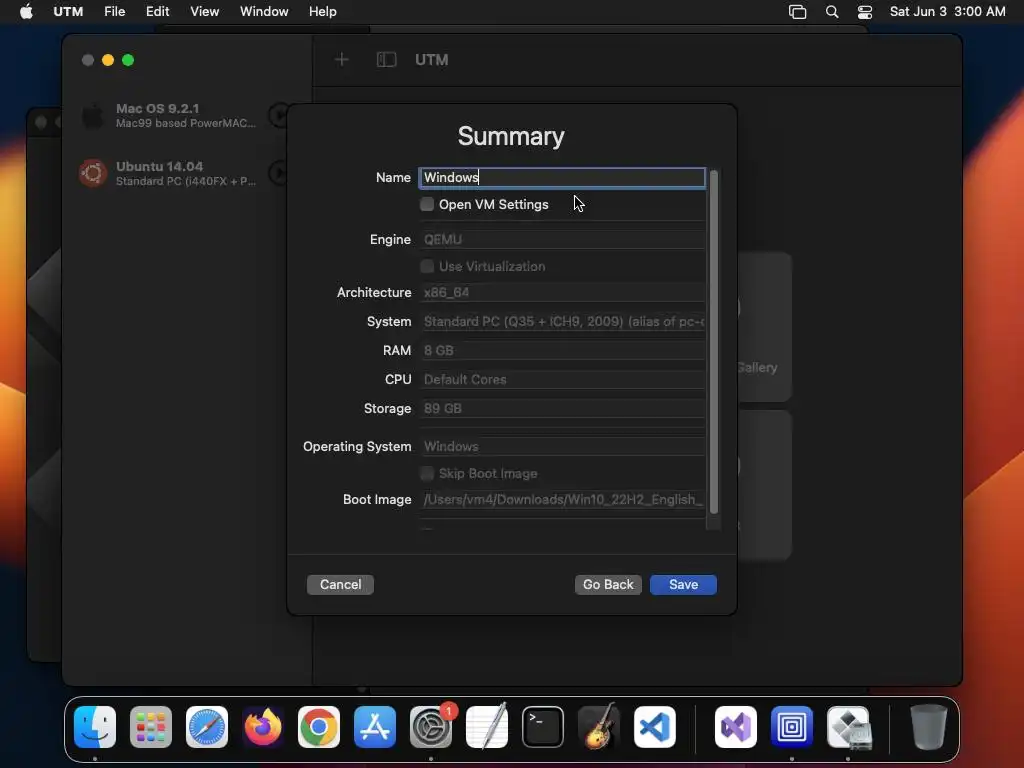Open GarageBand from the Dock
The width and height of the screenshot is (1024, 768).
[598, 726]
